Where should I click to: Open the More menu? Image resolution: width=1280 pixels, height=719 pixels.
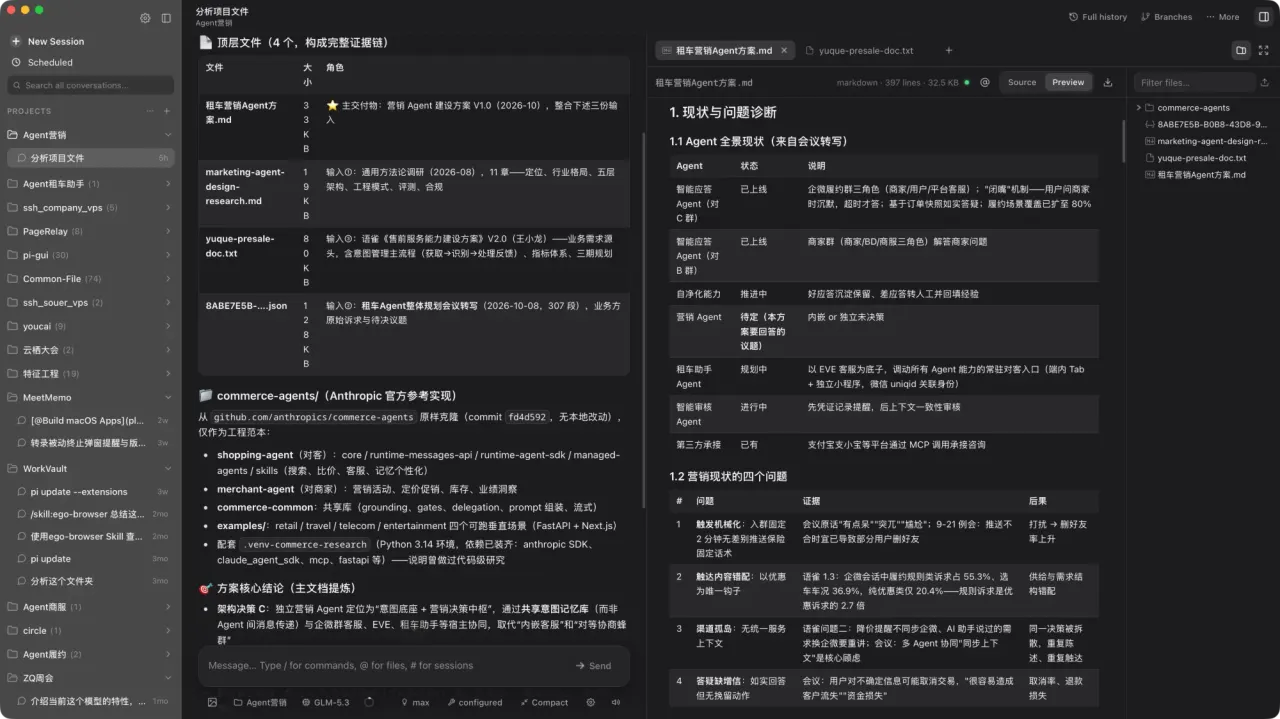[x=1222, y=17]
